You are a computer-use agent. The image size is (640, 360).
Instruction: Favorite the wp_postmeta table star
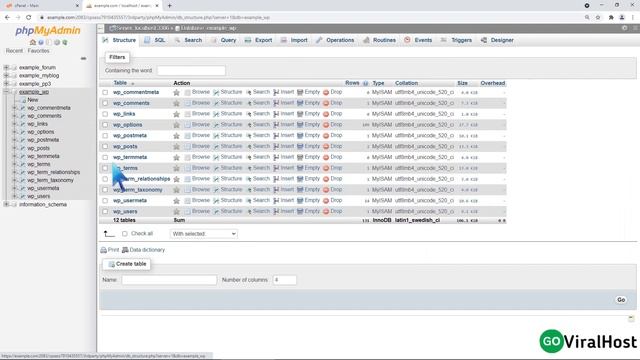(x=176, y=136)
